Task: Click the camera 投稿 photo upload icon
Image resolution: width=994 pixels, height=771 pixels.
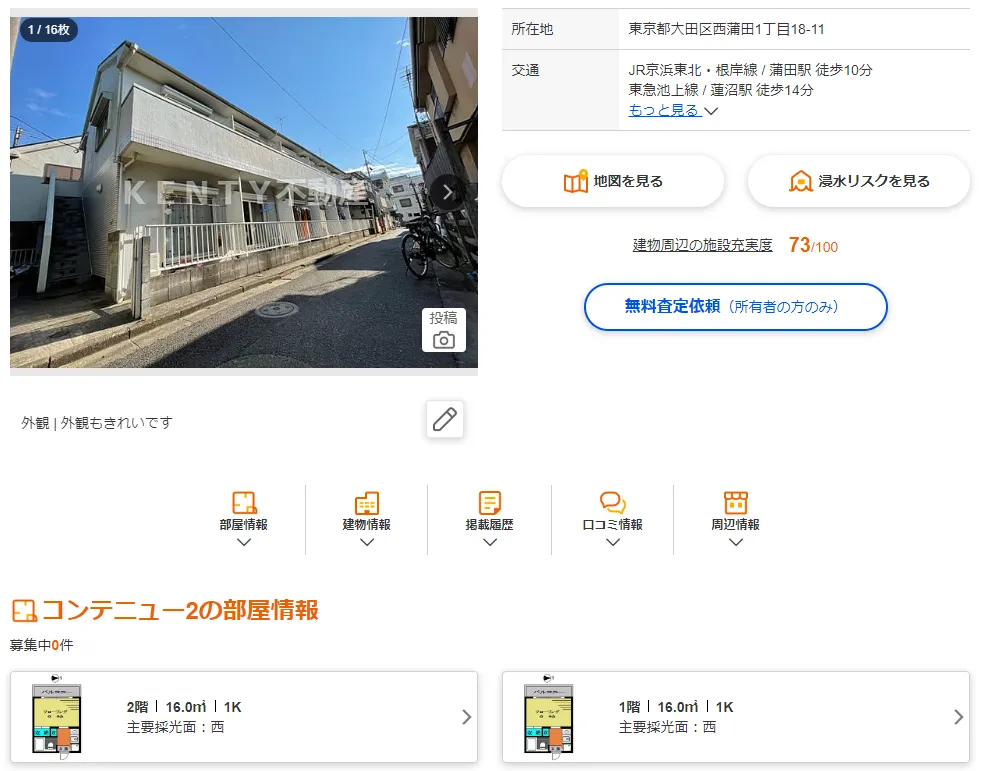Action: pos(443,330)
